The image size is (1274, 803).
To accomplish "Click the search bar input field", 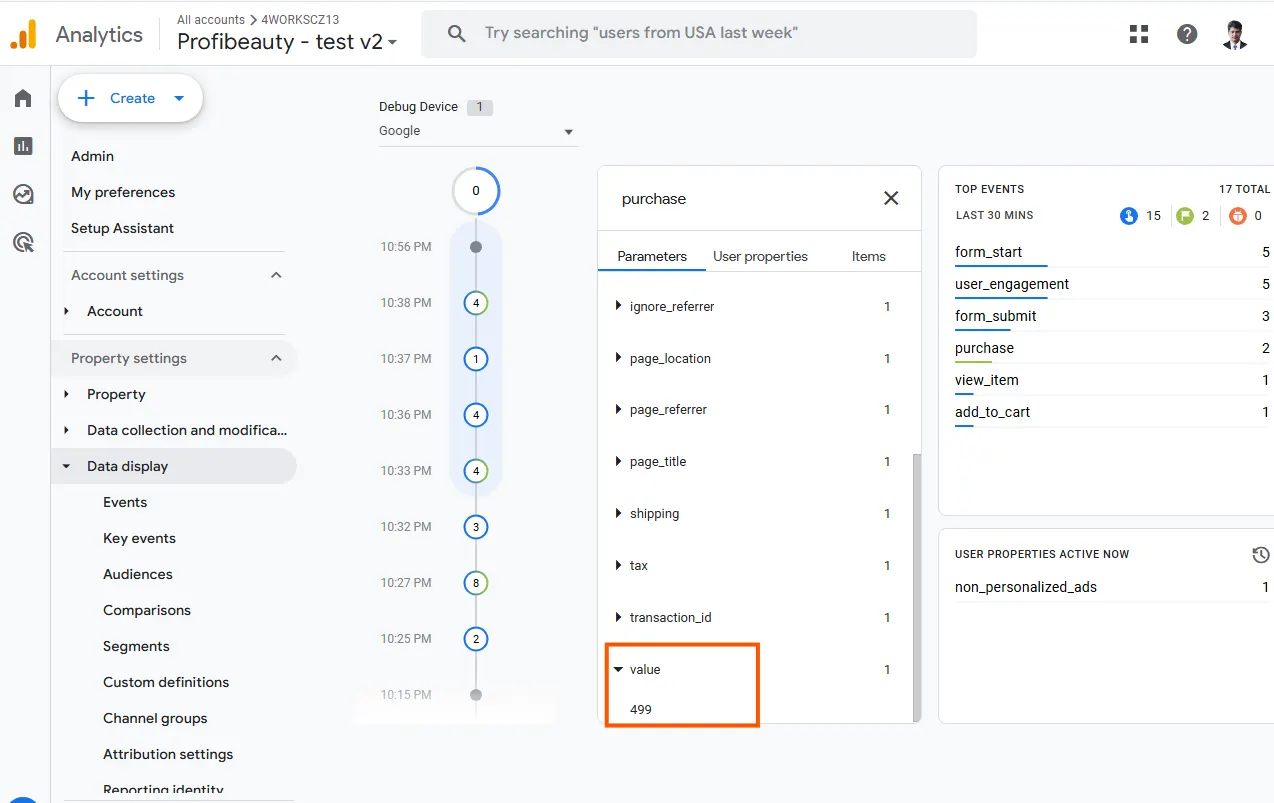I will tap(699, 34).
